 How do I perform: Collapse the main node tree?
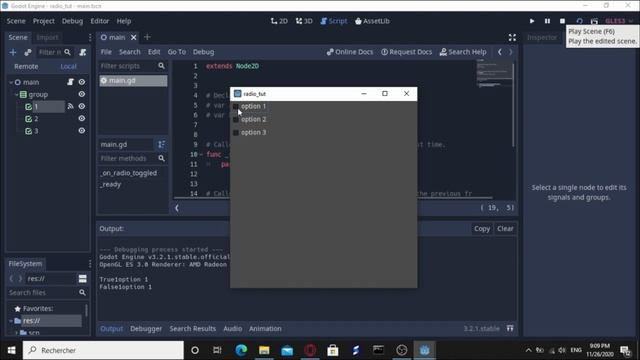click(11, 82)
